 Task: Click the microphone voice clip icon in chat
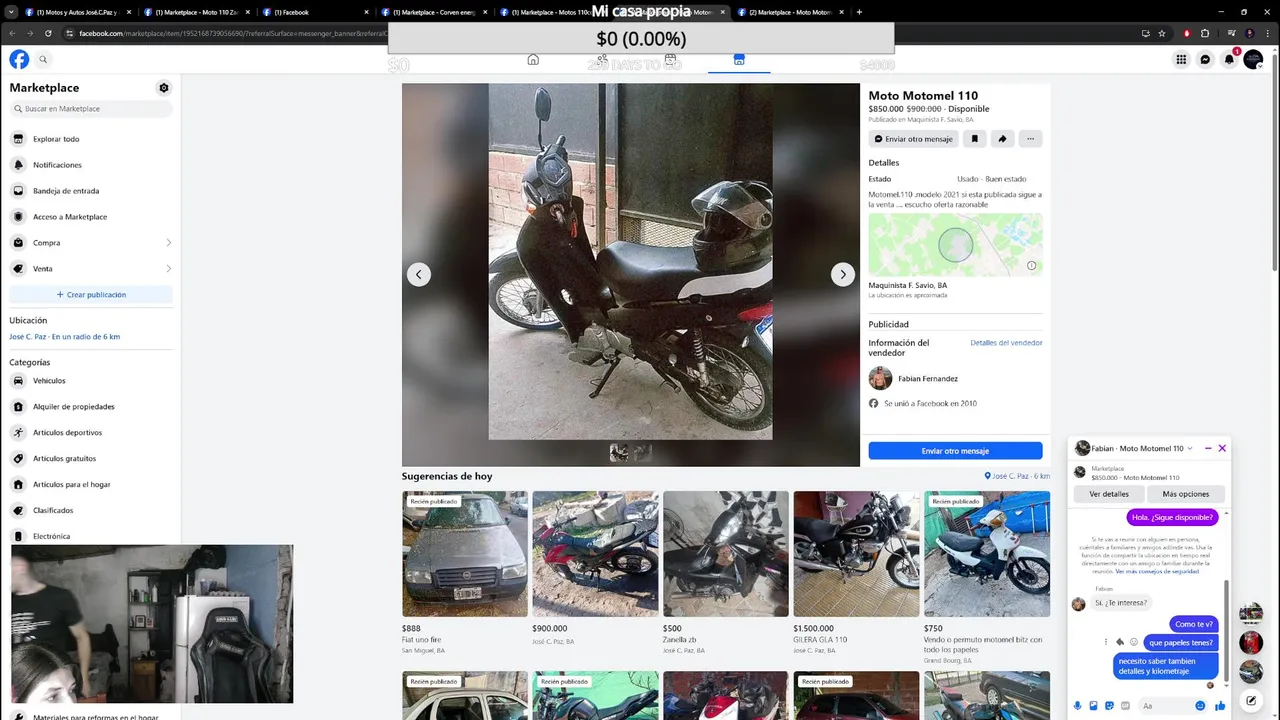[x=1078, y=706]
